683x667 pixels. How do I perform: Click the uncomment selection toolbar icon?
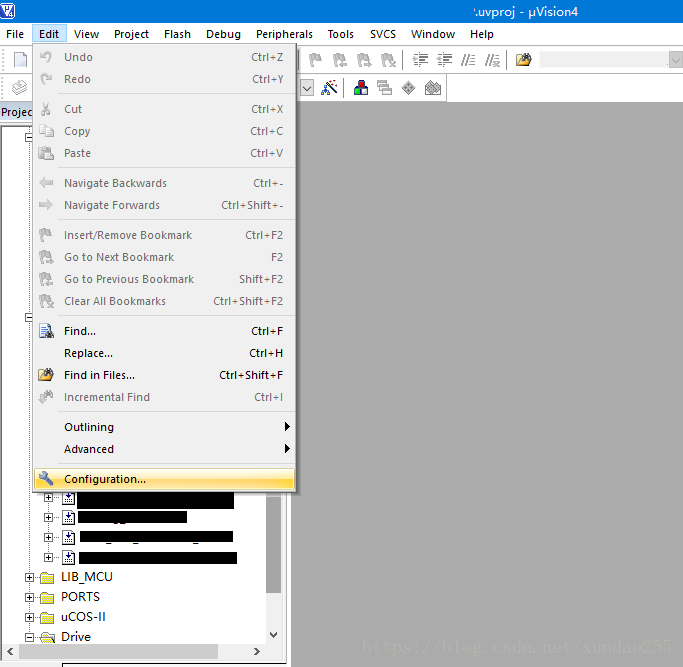pyautogui.click(x=493, y=59)
